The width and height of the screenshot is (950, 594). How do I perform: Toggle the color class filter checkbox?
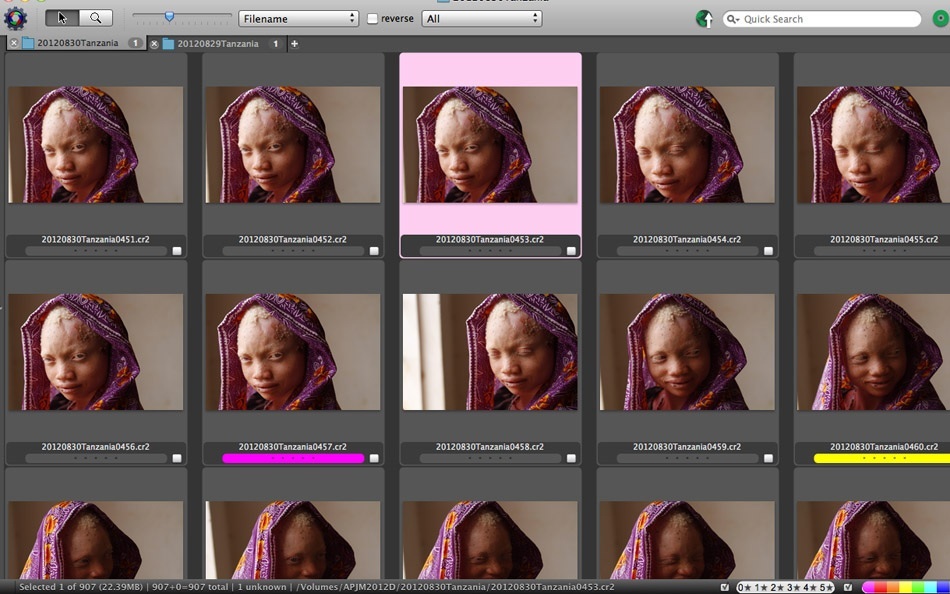[x=848, y=587]
